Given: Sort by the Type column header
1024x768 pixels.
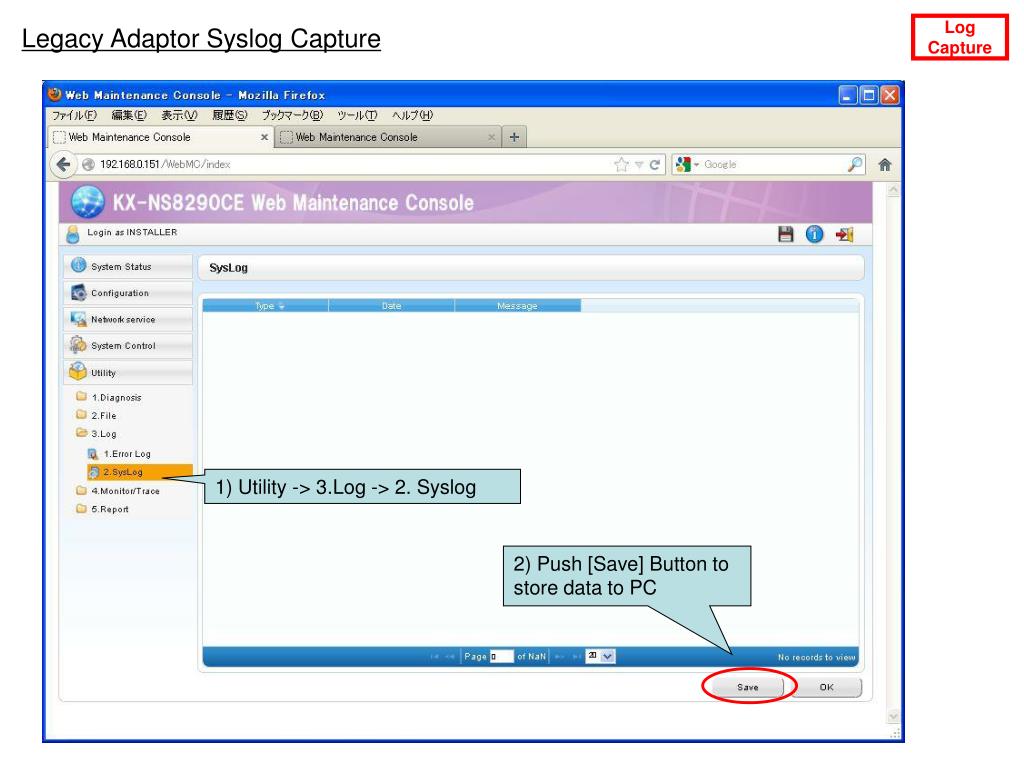Looking at the screenshot, I should (x=265, y=306).
